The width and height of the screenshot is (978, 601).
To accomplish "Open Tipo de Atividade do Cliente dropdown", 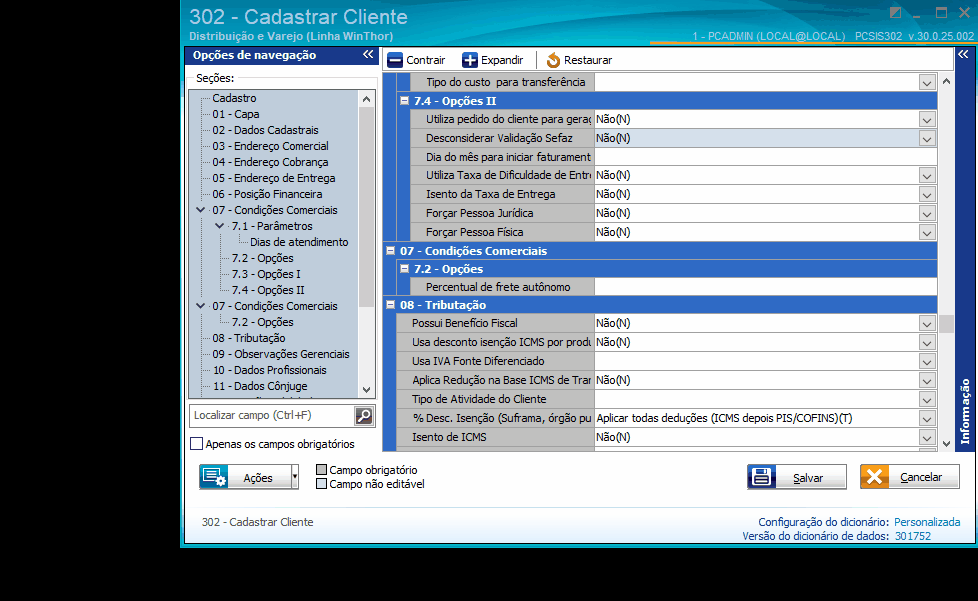I will (x=927, y=400).
